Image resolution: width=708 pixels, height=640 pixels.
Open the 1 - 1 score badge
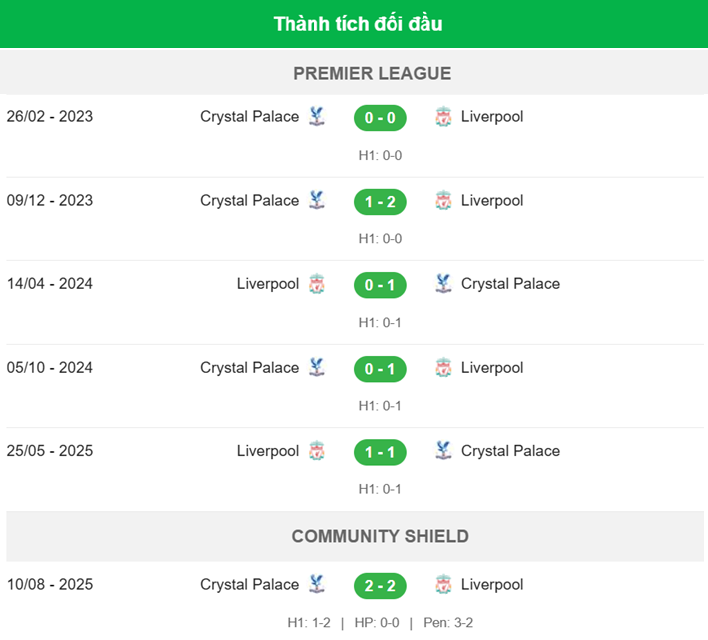coord(380,452)
